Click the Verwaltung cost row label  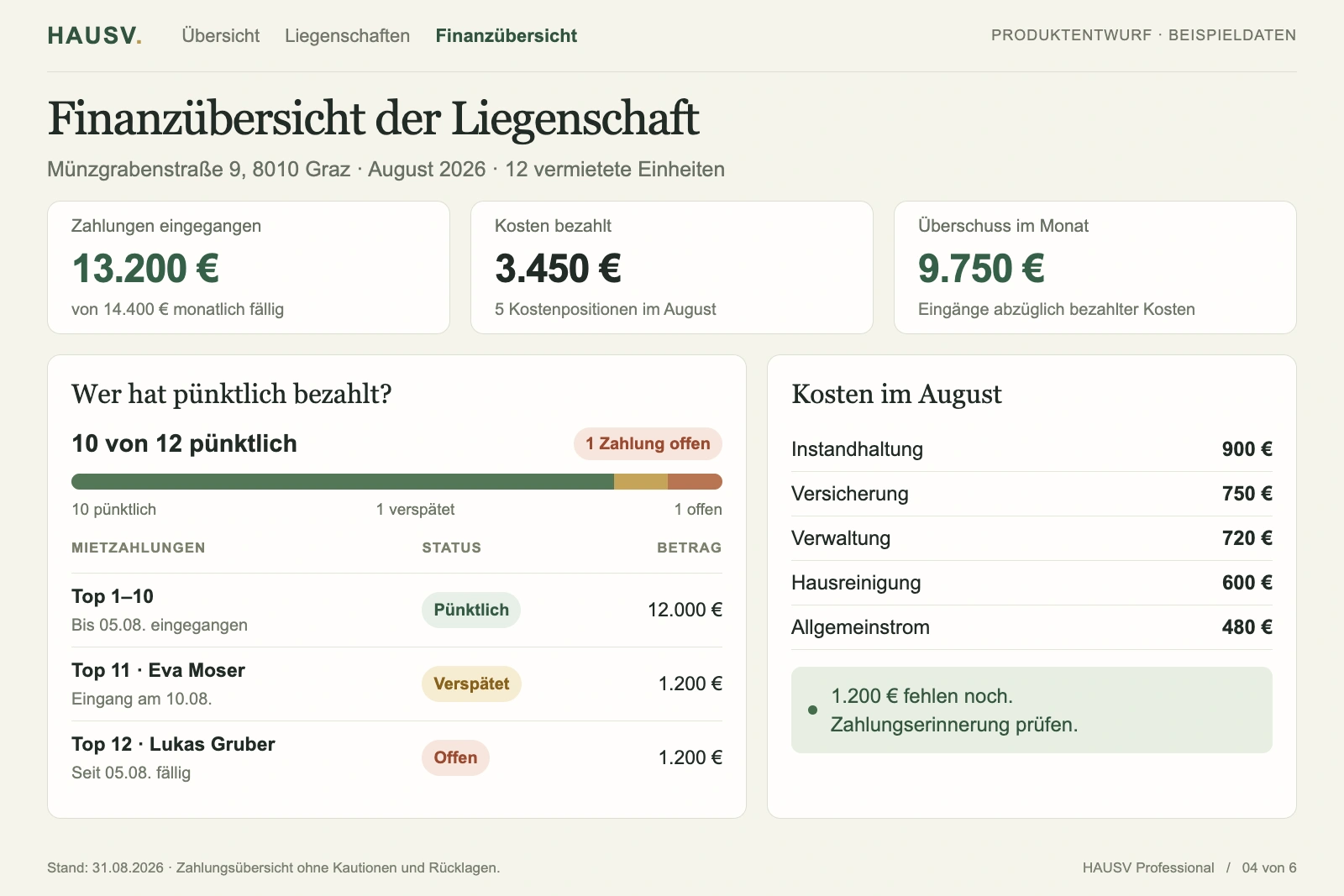841,538
